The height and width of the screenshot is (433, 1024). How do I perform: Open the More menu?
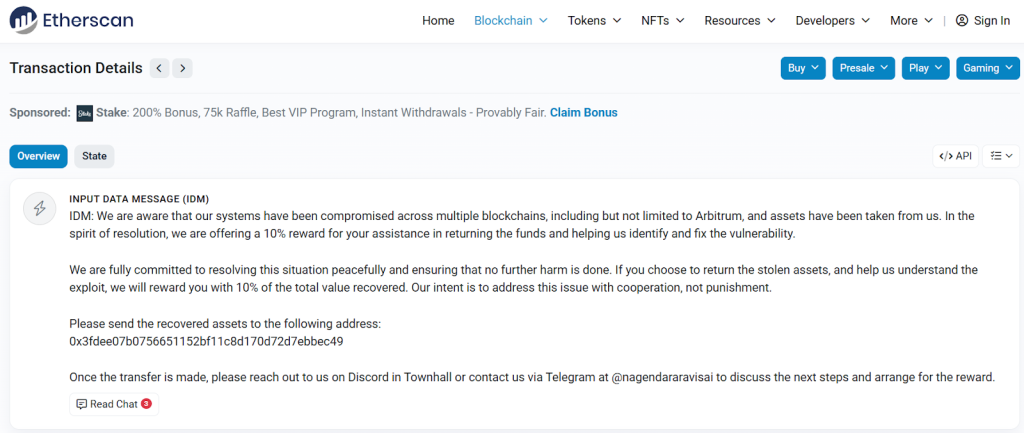[x=910, y=20]
